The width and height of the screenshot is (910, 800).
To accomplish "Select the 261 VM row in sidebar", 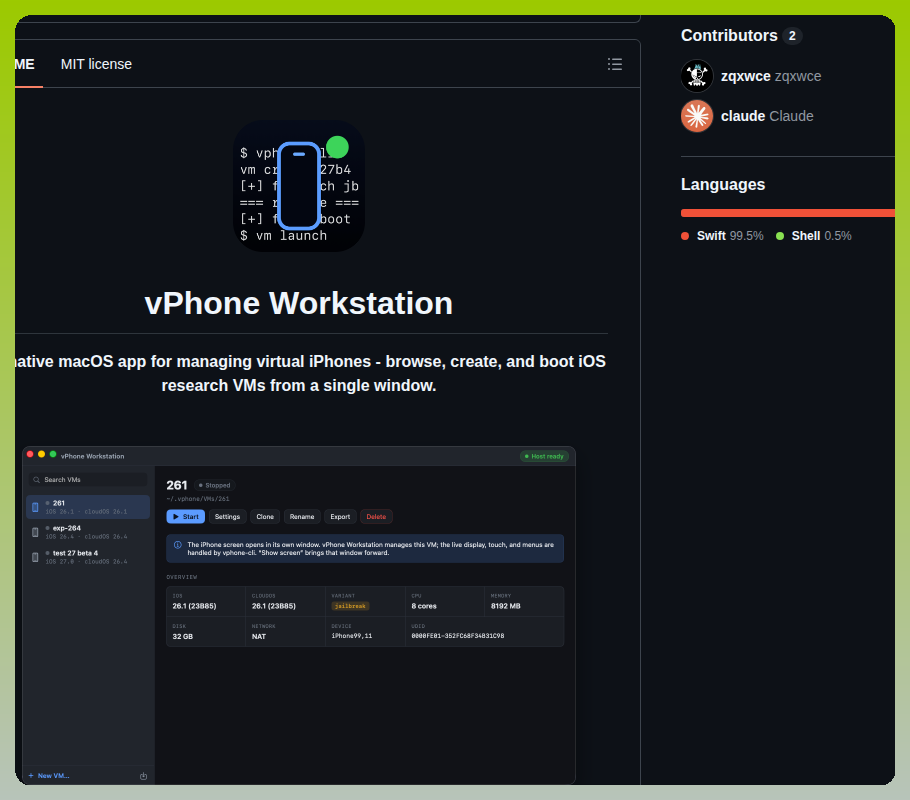I will (x=88, y=507).
